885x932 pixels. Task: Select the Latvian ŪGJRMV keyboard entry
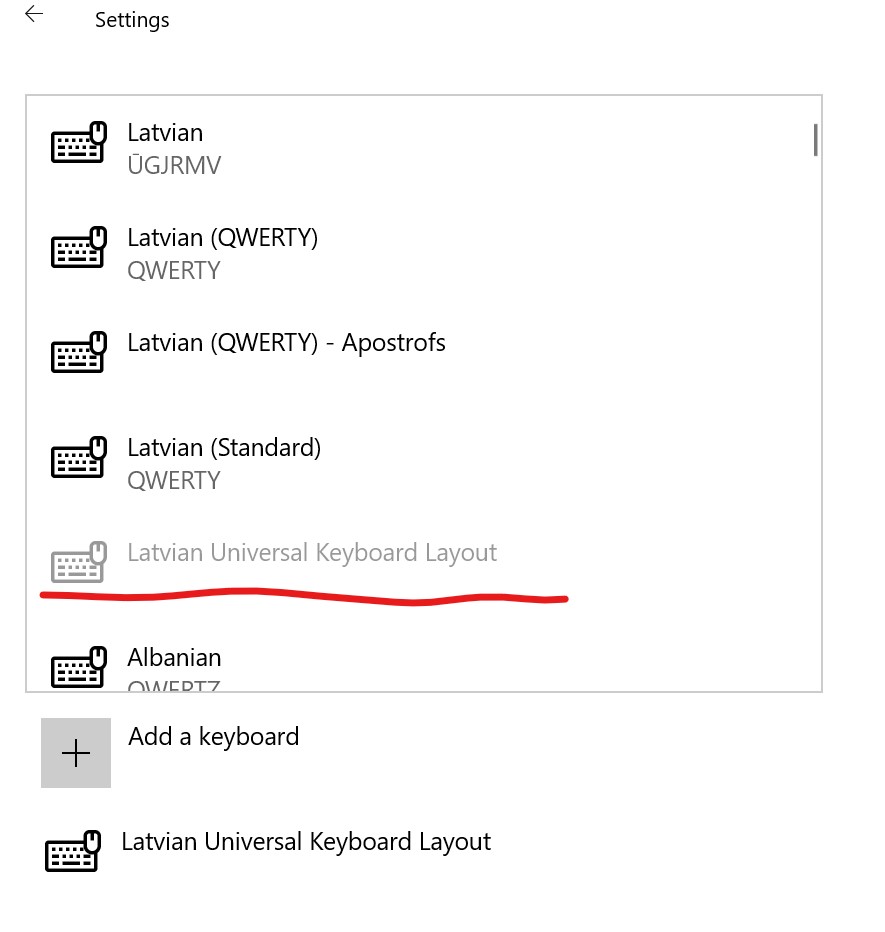[x=423, y=149]
